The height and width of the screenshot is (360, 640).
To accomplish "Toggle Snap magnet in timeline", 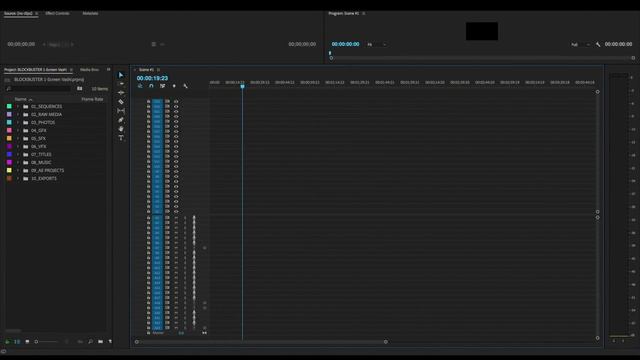I will coord(151,86).
